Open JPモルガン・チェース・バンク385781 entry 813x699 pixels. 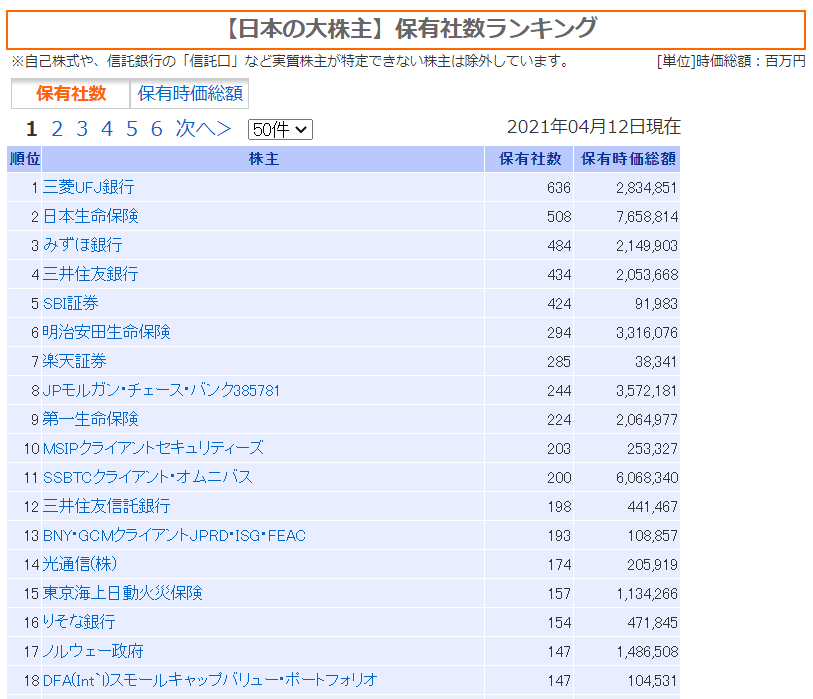pos(161,390)
